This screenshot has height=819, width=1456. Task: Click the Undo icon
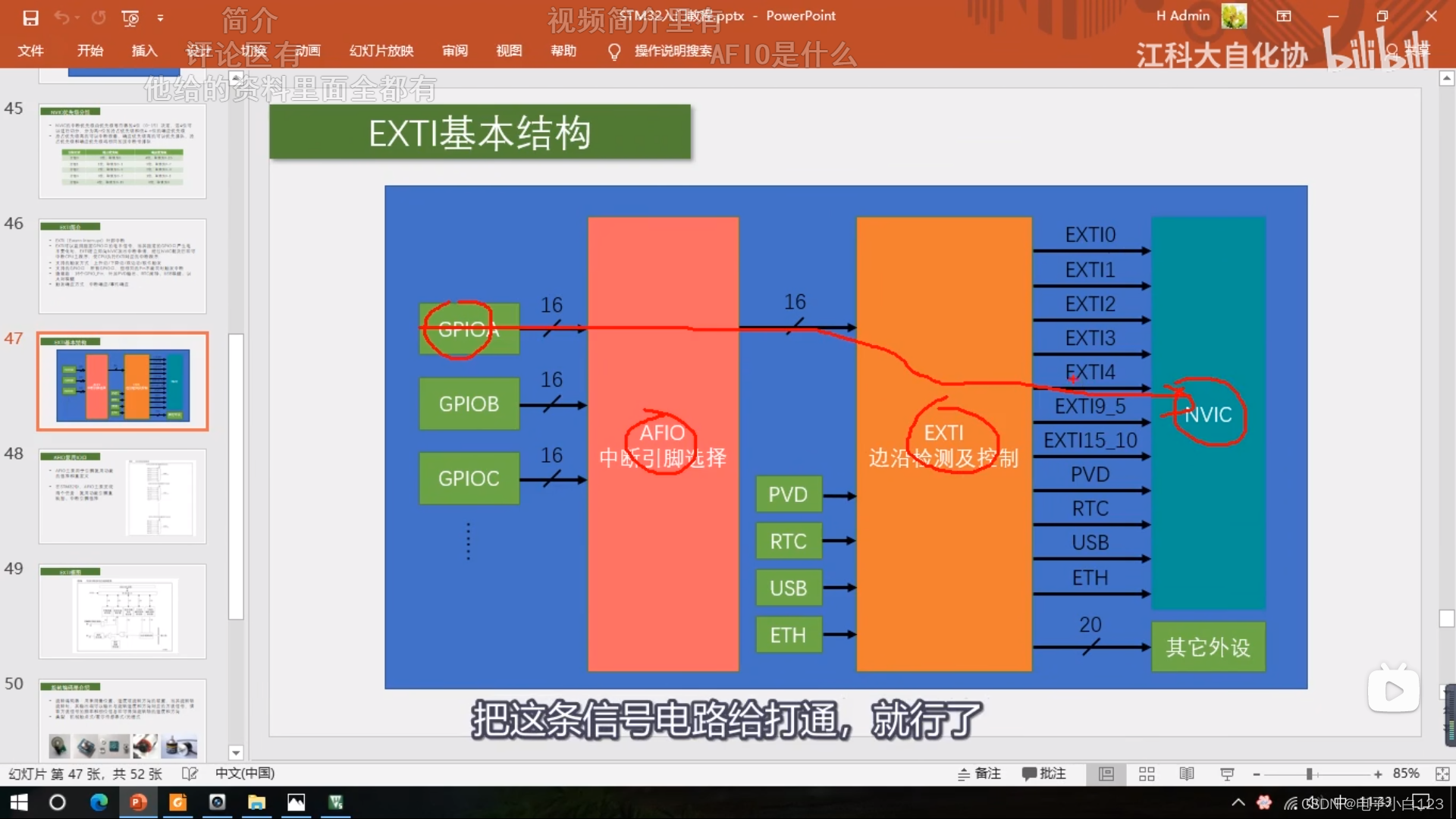coord(61,17)
